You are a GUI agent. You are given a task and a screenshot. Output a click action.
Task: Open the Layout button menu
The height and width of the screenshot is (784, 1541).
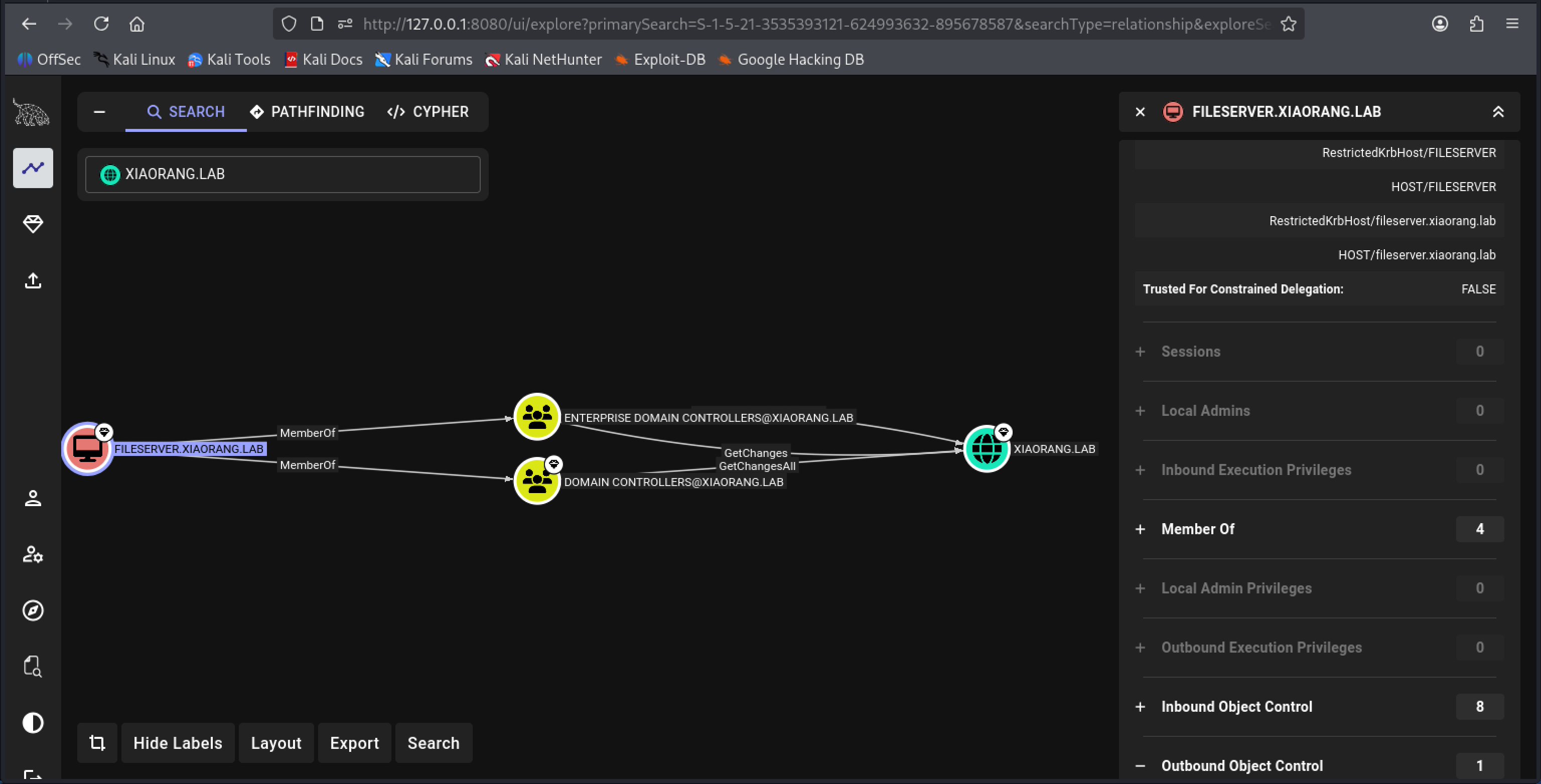276,743
